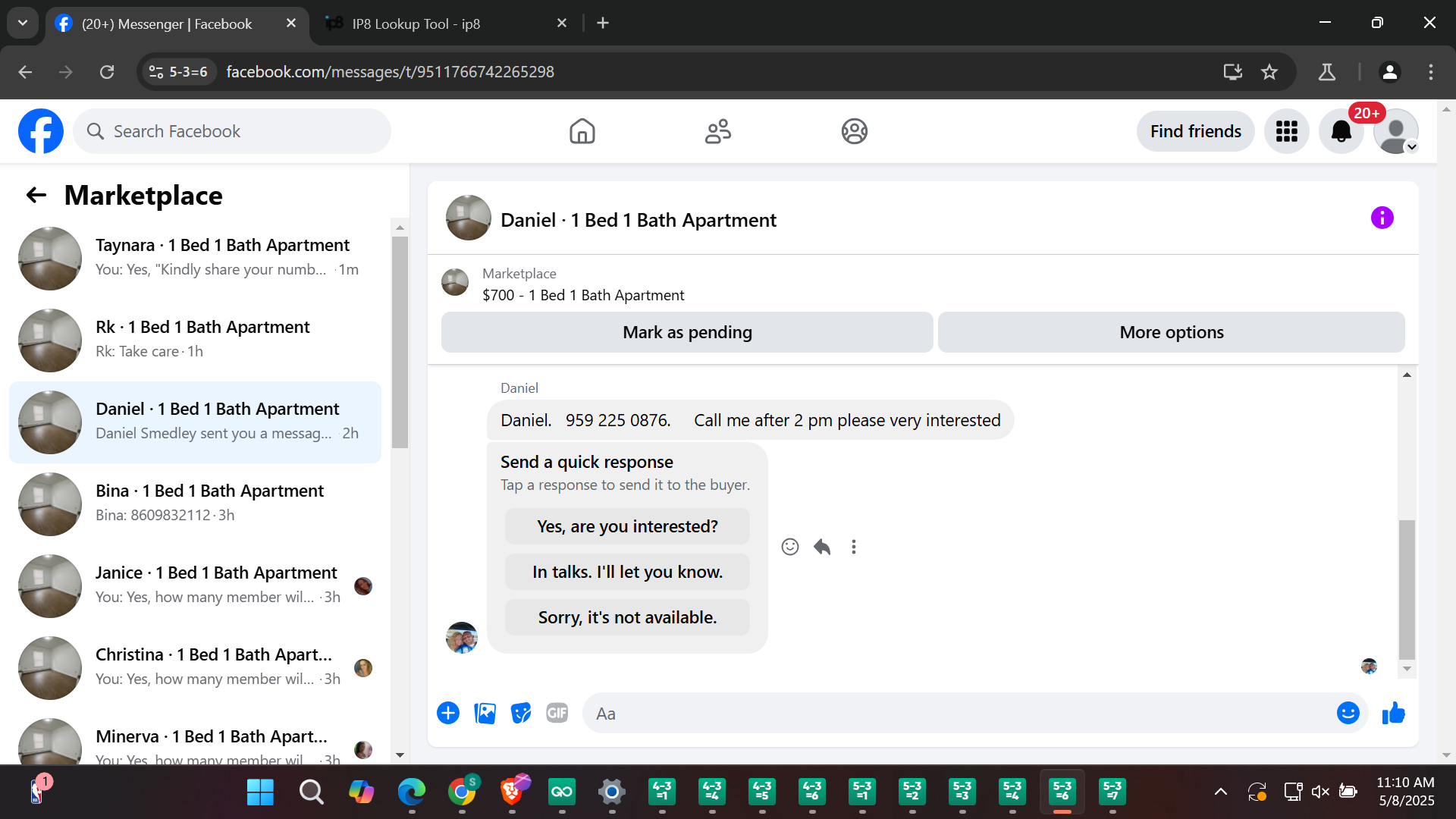Mark the listing as pending
This screenshot has width=1456, height=819.
[x=687, y=332]
